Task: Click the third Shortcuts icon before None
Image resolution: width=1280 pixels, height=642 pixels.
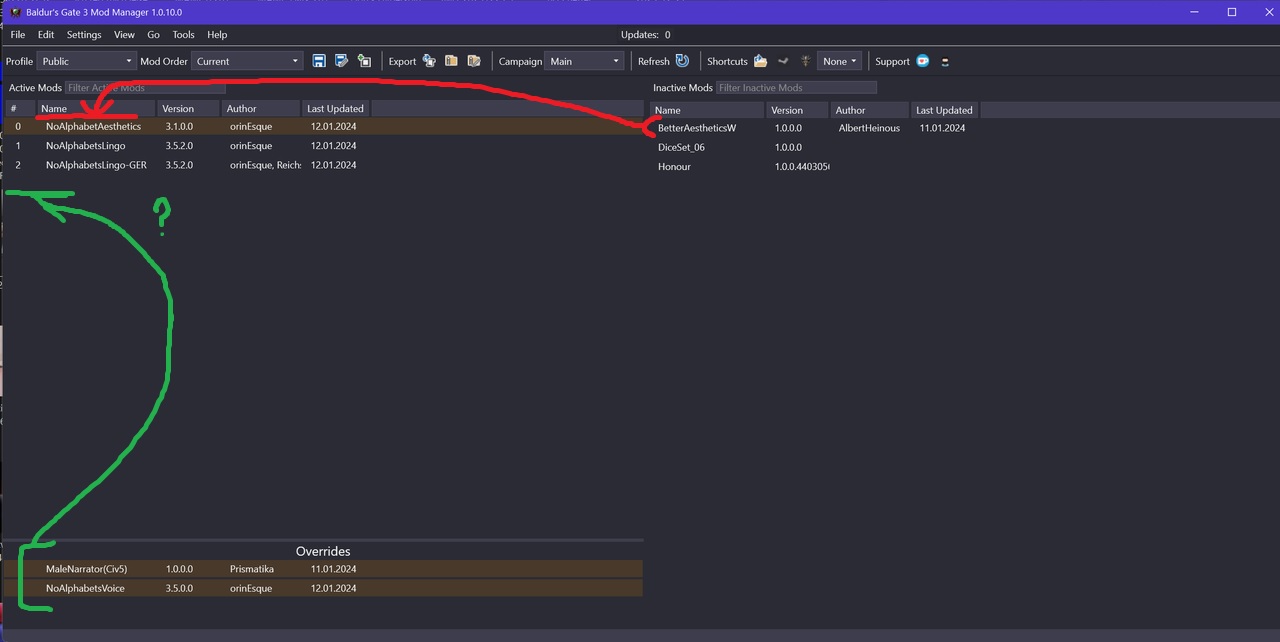Action: tap(805, 61)
